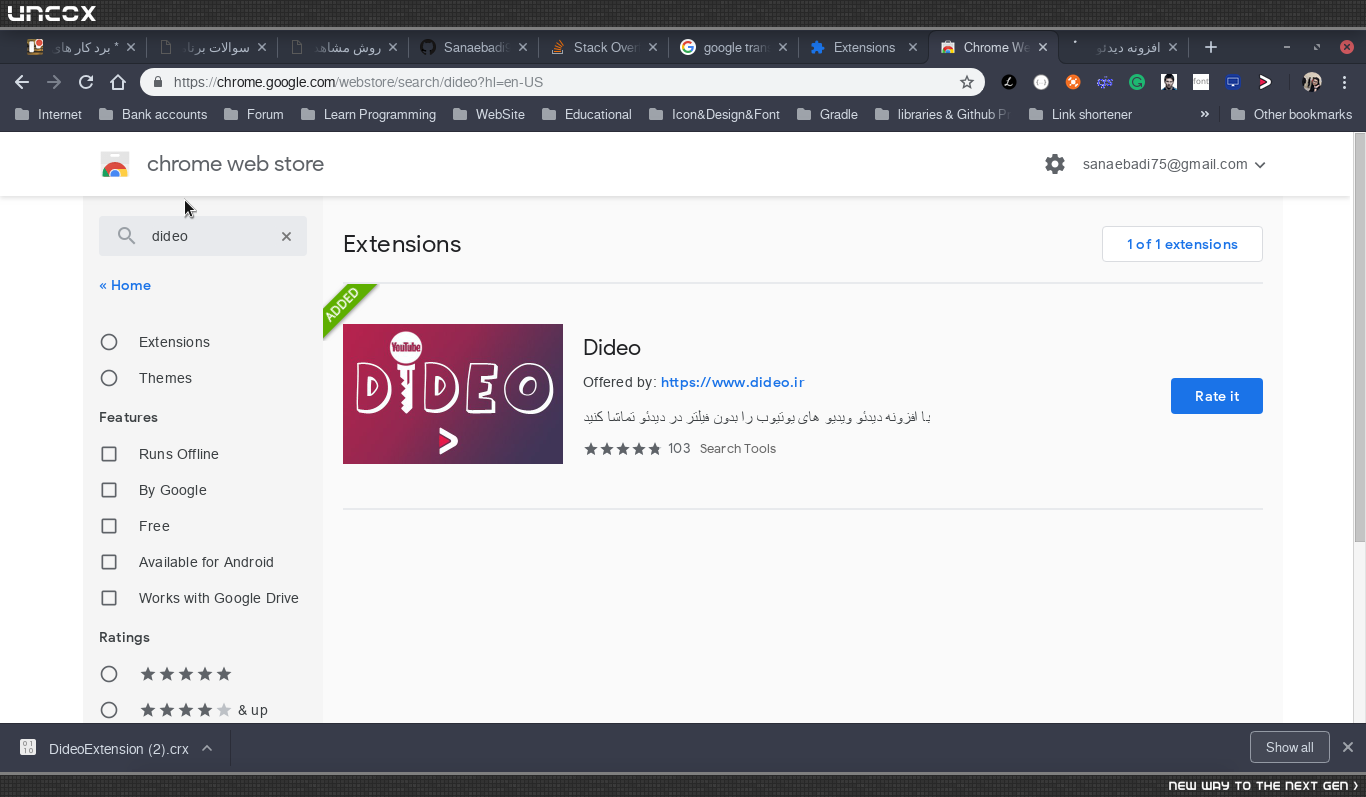The height and width of the screenshot is (797, 1366).
Task: Click the DideoExtension crx file icon
Action: pyautogui.click(x=28, y=748)
